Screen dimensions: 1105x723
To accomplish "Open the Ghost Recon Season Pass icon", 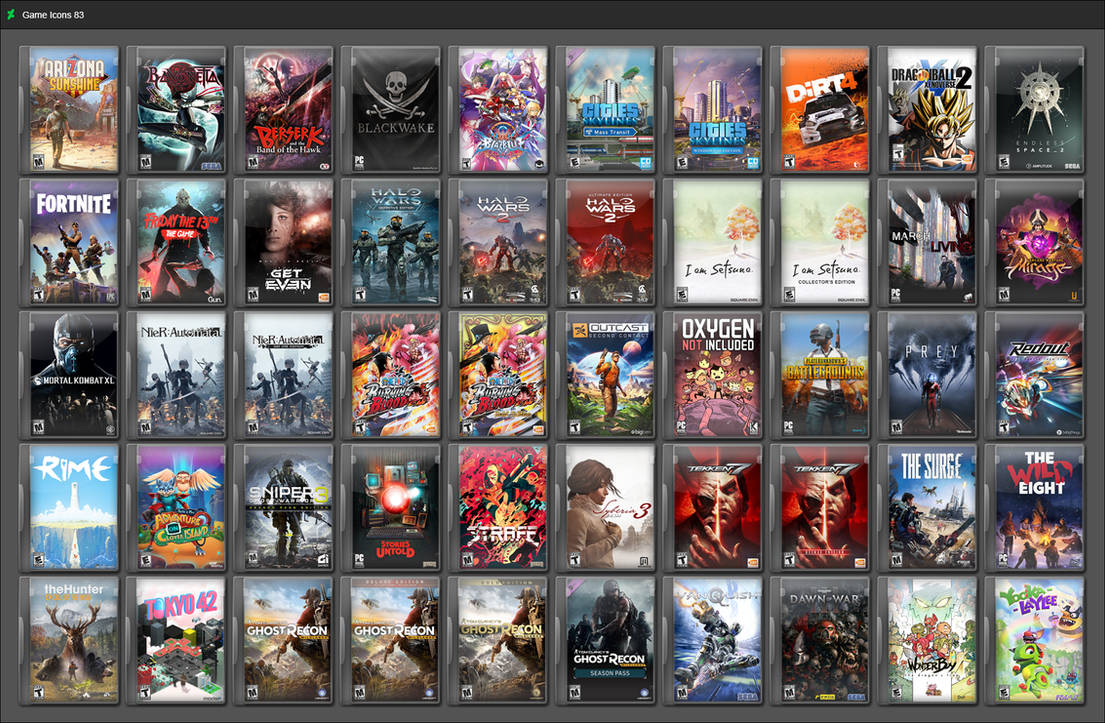I will pyautogui.click(x=605, y=641).
